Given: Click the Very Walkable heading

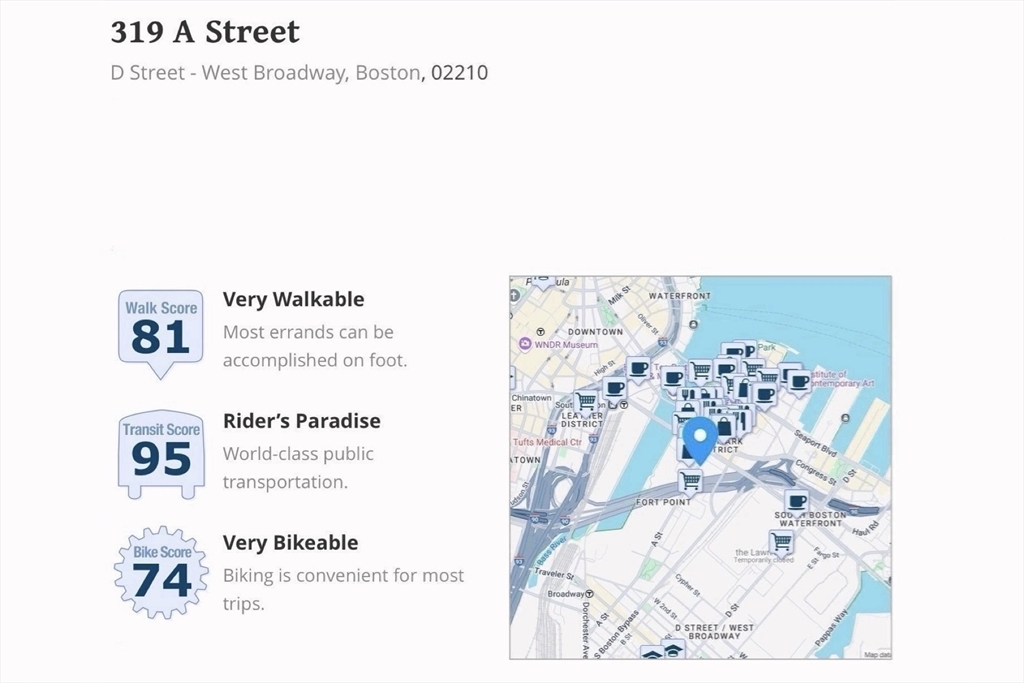Looking at the screenshot, I should point(293,299).
